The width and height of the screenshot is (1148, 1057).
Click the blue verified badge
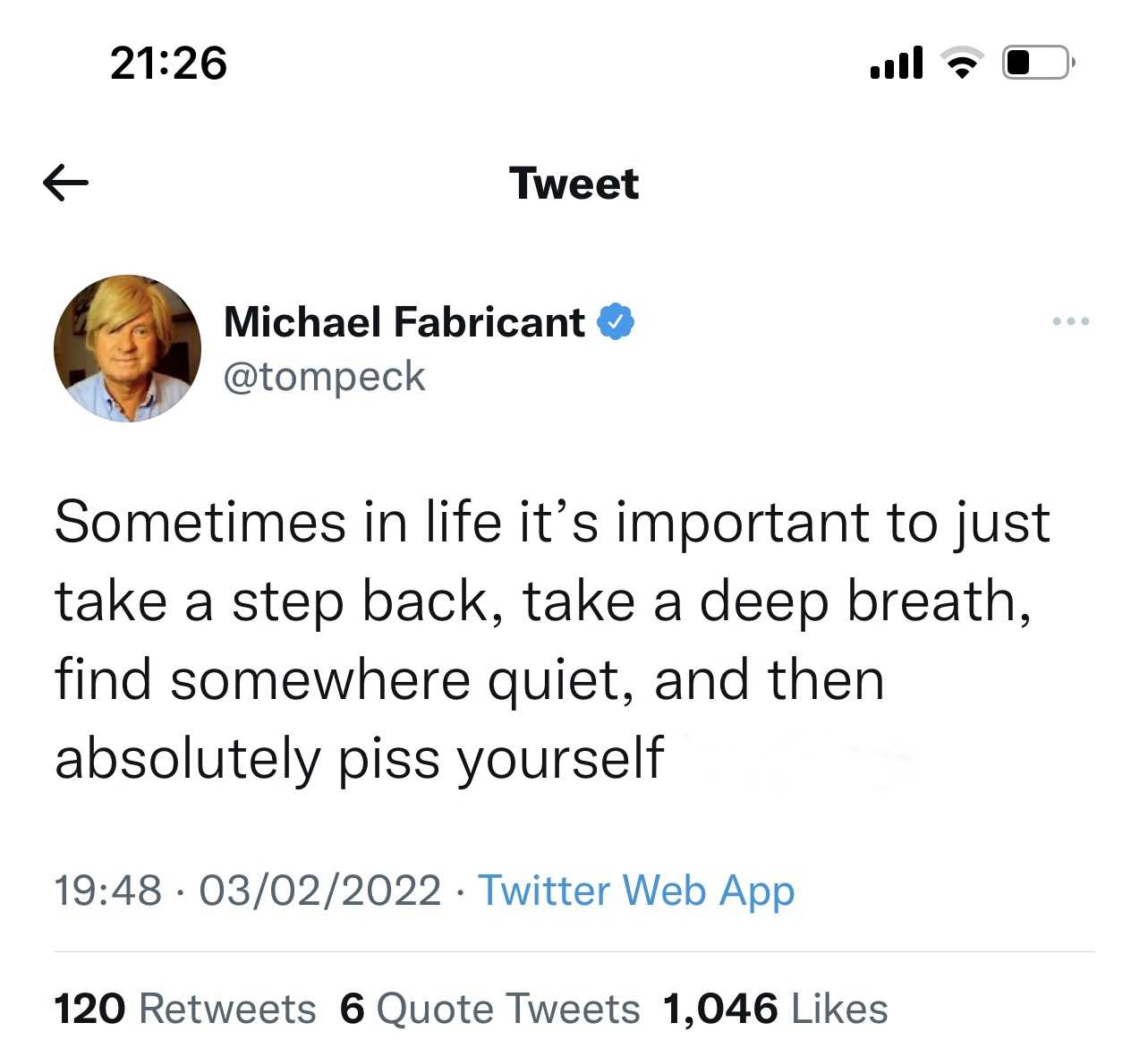615,322
